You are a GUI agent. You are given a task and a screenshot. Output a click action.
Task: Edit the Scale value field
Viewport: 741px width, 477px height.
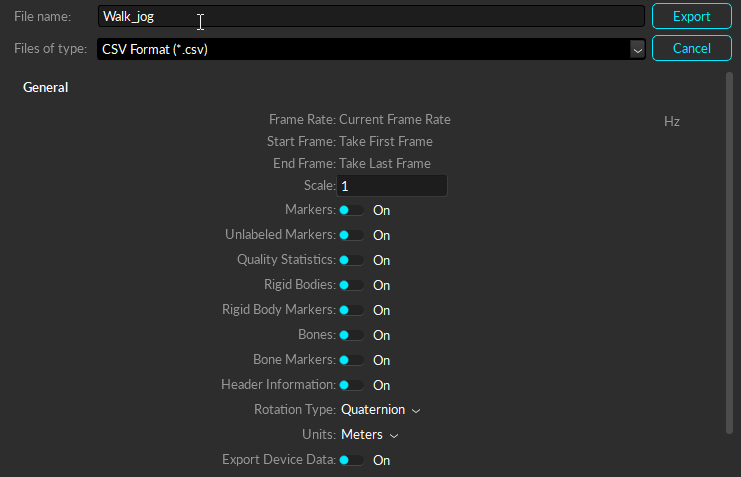point(392,186)
